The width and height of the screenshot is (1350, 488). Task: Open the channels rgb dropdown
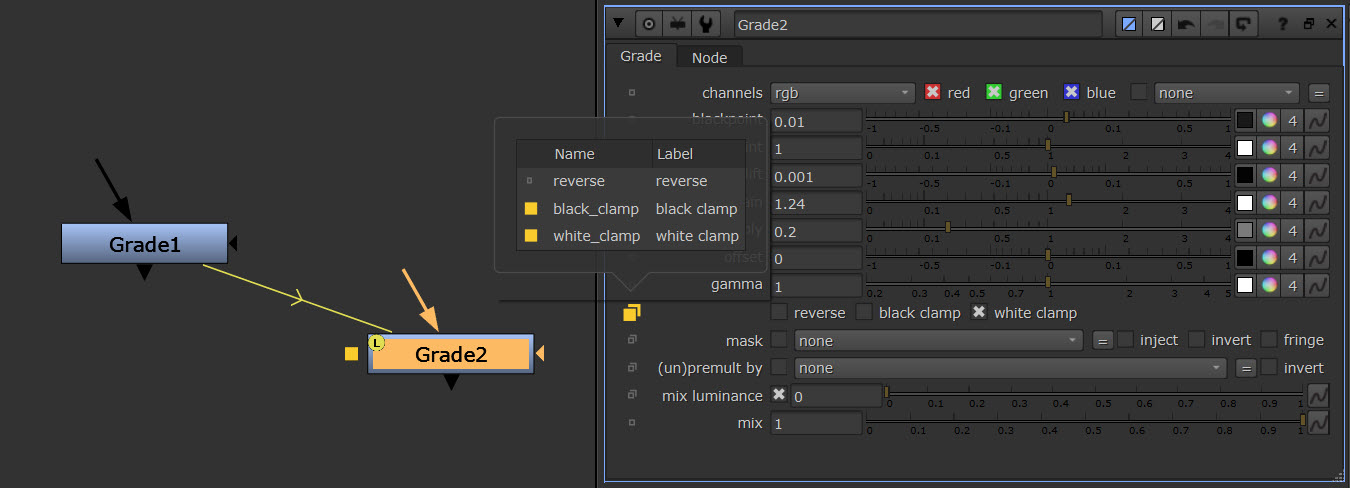[x=842, y=93]
